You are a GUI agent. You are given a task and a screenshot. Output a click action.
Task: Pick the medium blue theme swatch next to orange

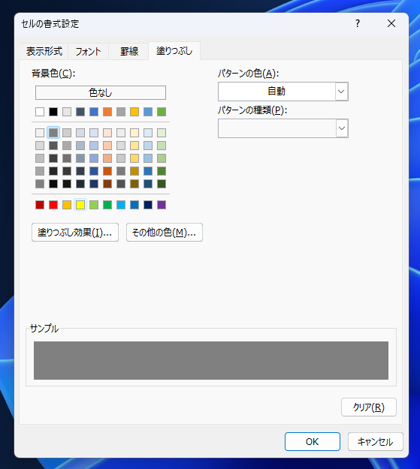(94, 112)
